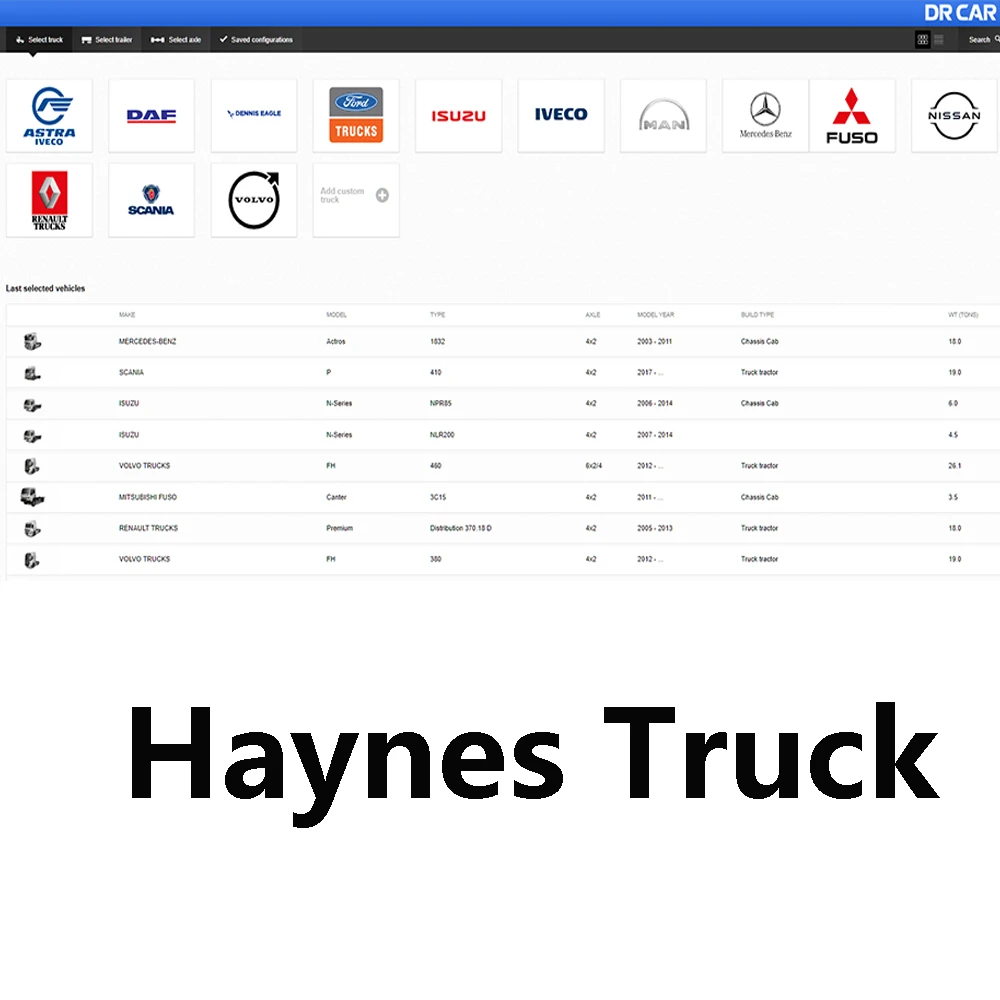This screenshot has height=1000, width=1000.
Task: Switch to the Select trailer tab
Action: pos(107,40)
